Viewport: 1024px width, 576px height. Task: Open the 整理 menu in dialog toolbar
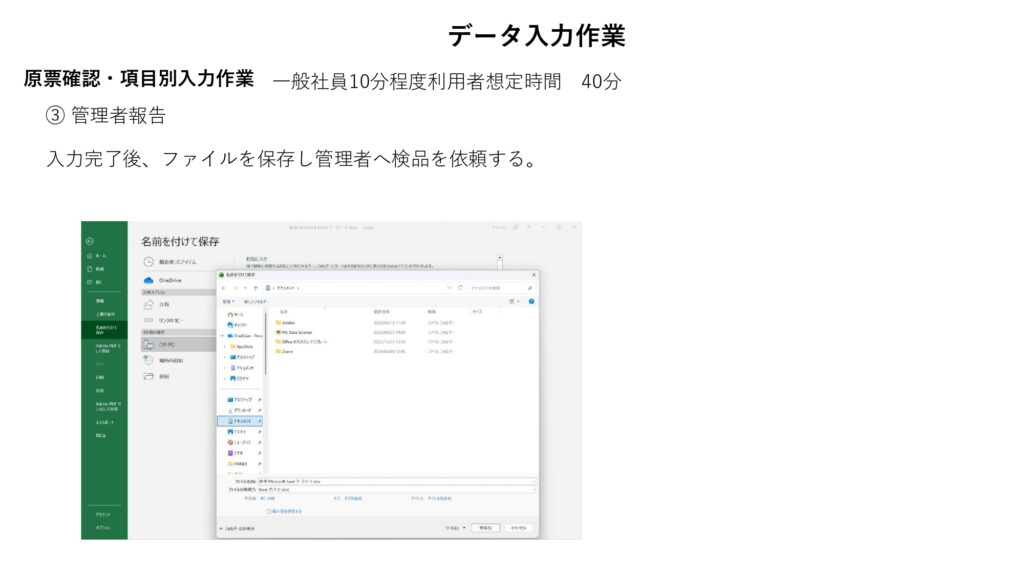[228, 300]
